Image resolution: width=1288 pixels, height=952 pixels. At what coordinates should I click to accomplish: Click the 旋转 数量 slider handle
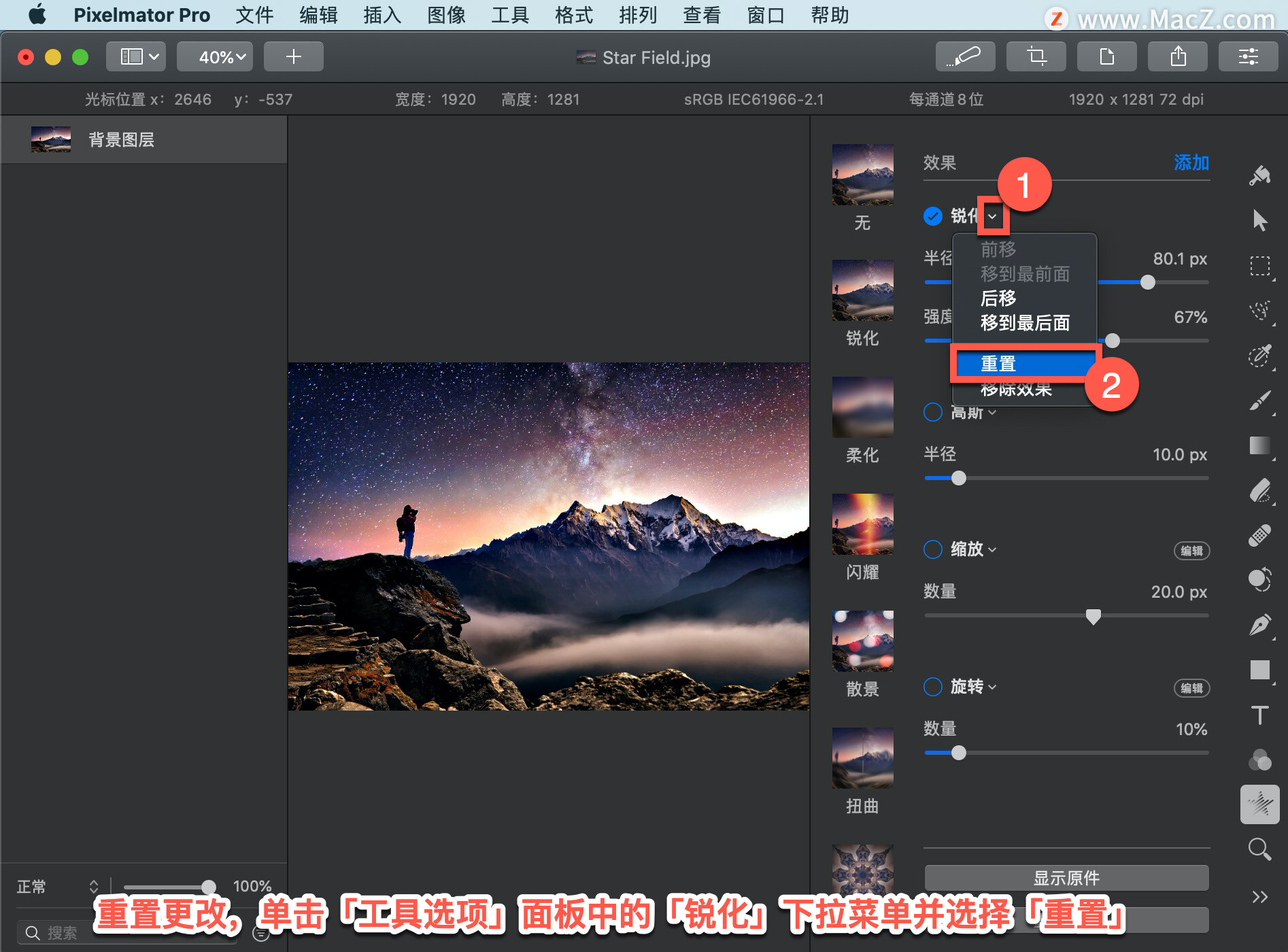959,753
